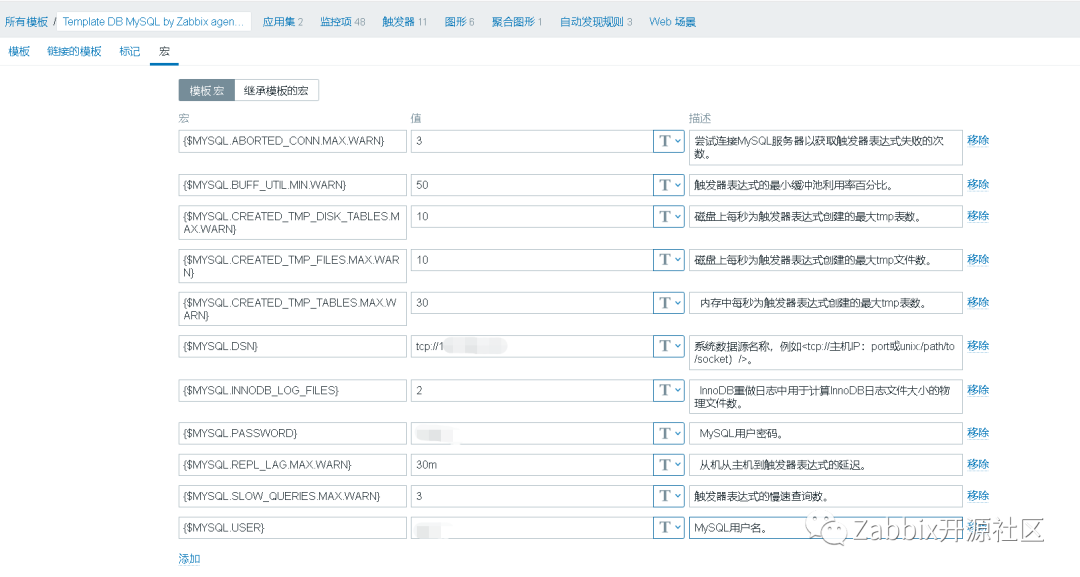
Task: Edit description for INNODB_LOG_FILES macro
Action: (825, 396)
